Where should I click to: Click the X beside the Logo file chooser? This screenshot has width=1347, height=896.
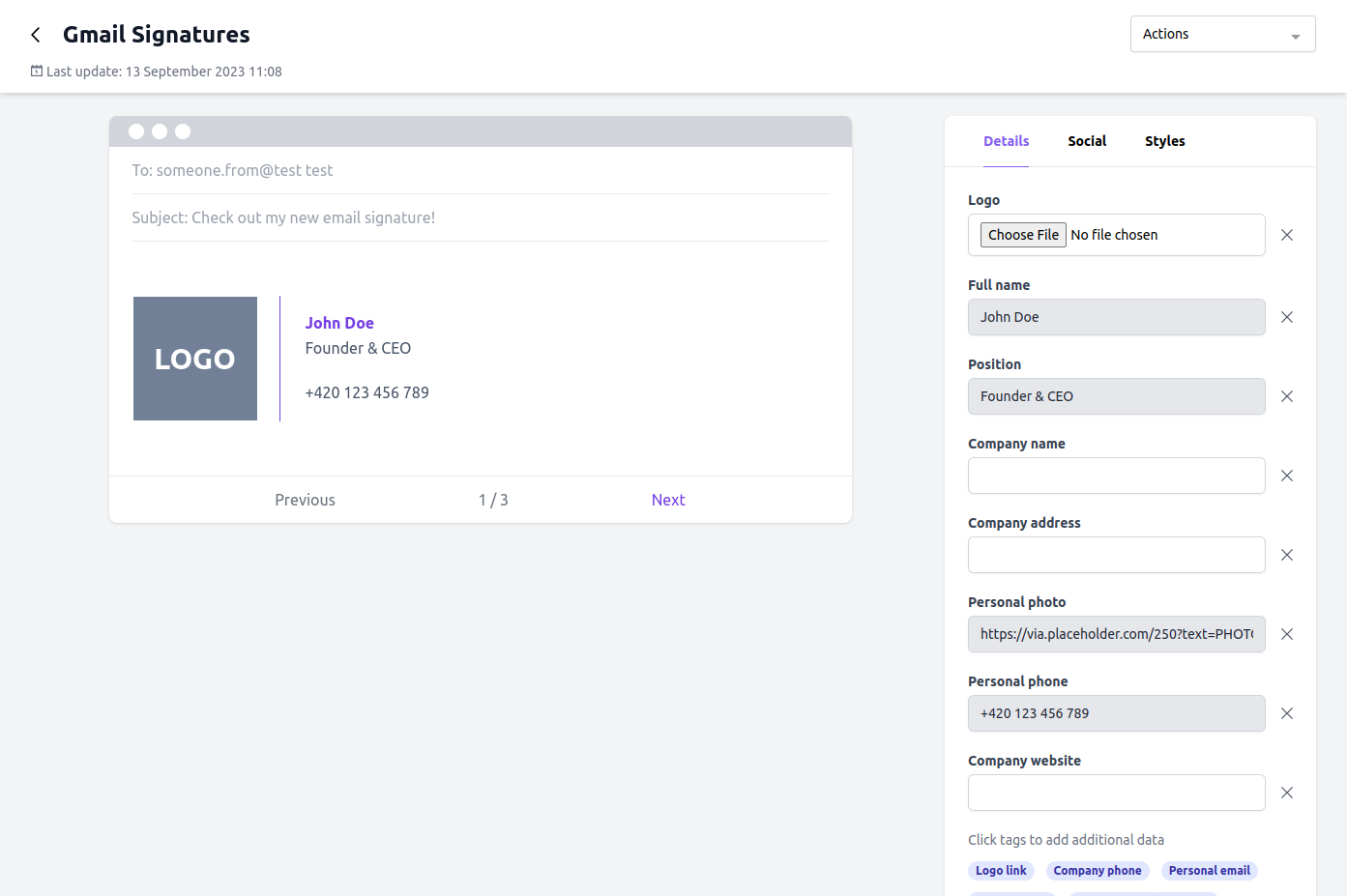pos(1287,234)
